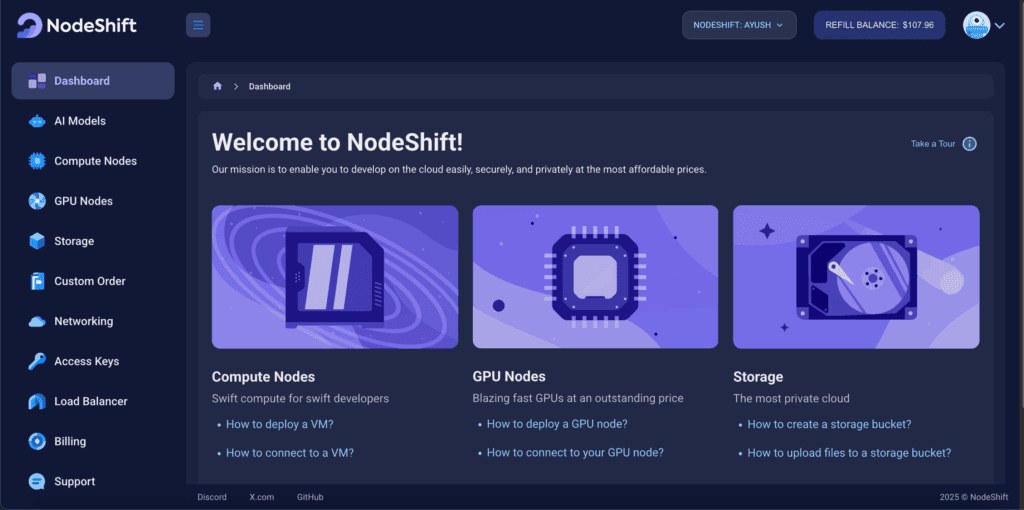This screenshot has height=510, width=1024.
Task: Click the Support chat bubble icon
Action: pyautogui.click(x=37, y=481)
